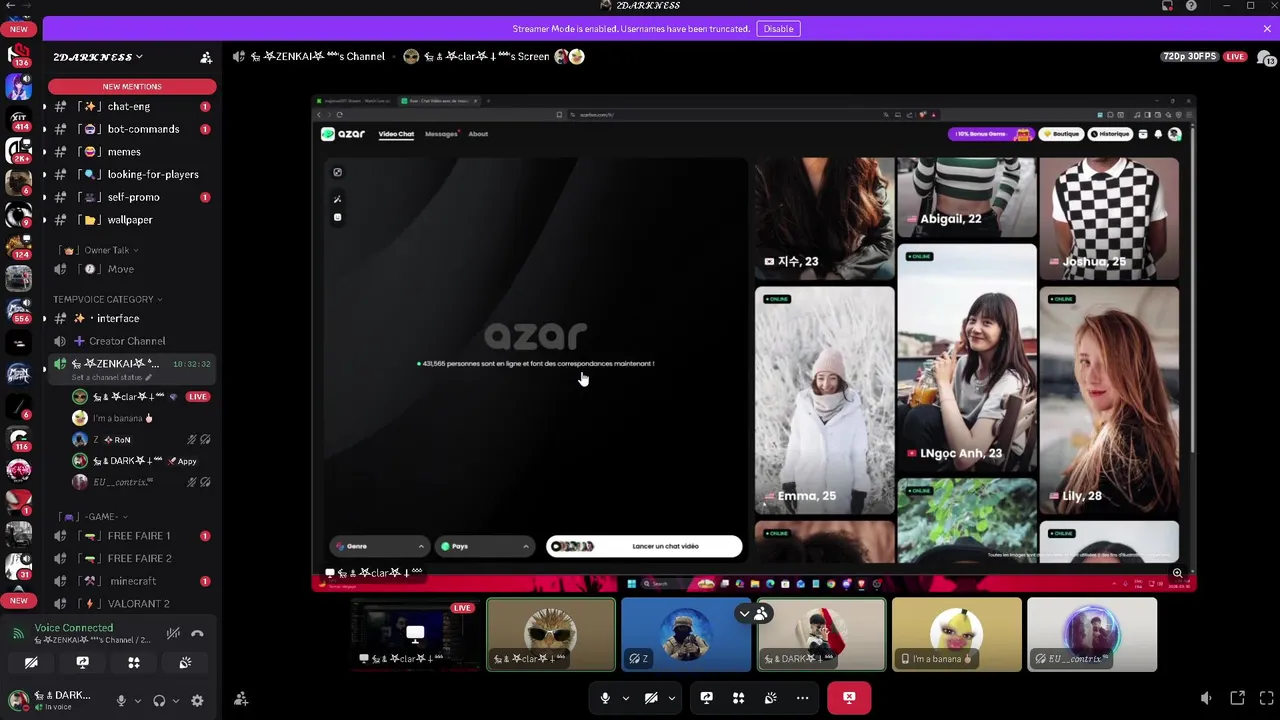Toggle deafen with the user panel headphones icon

point(159,701)
